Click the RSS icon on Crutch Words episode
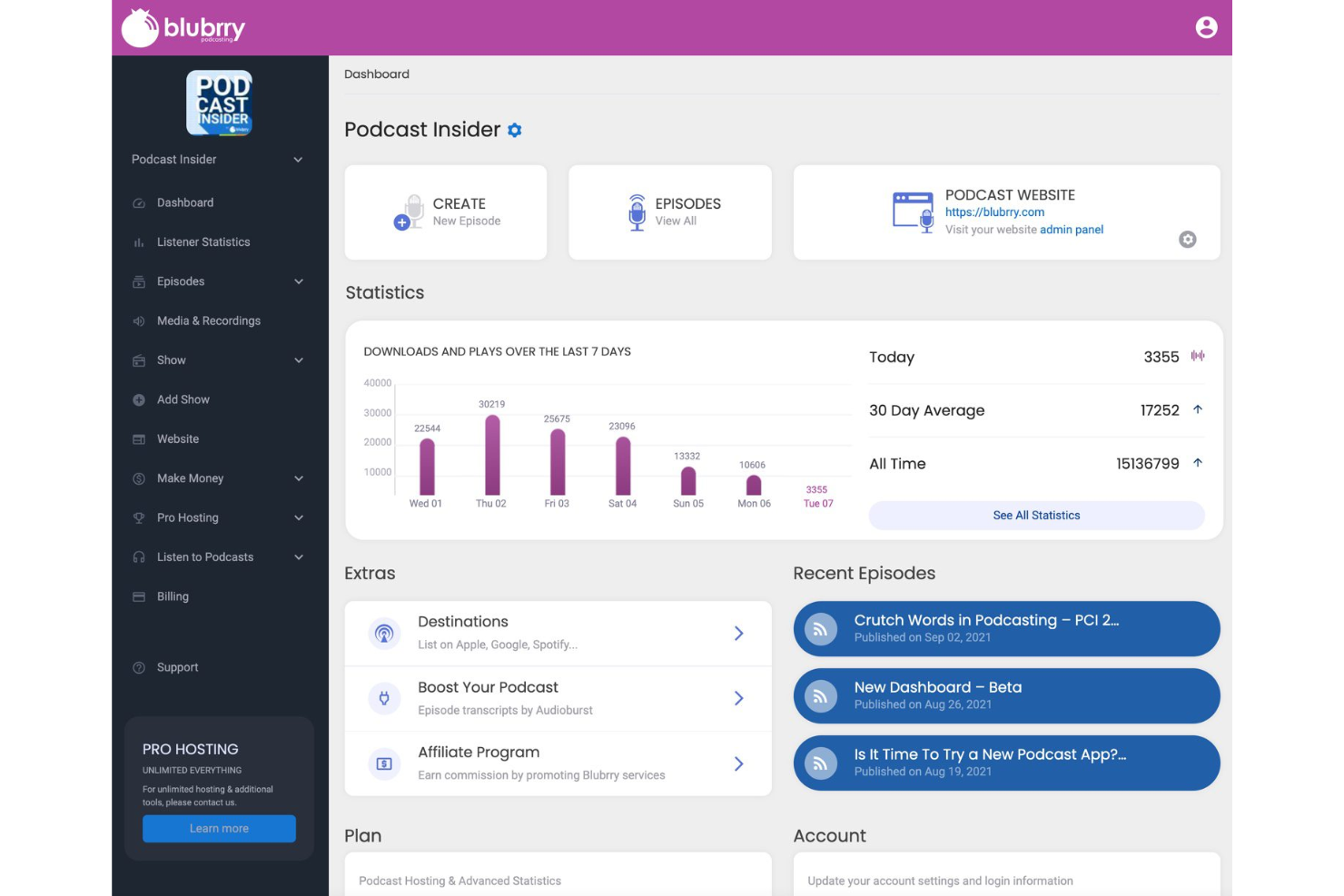 (820, 628)
